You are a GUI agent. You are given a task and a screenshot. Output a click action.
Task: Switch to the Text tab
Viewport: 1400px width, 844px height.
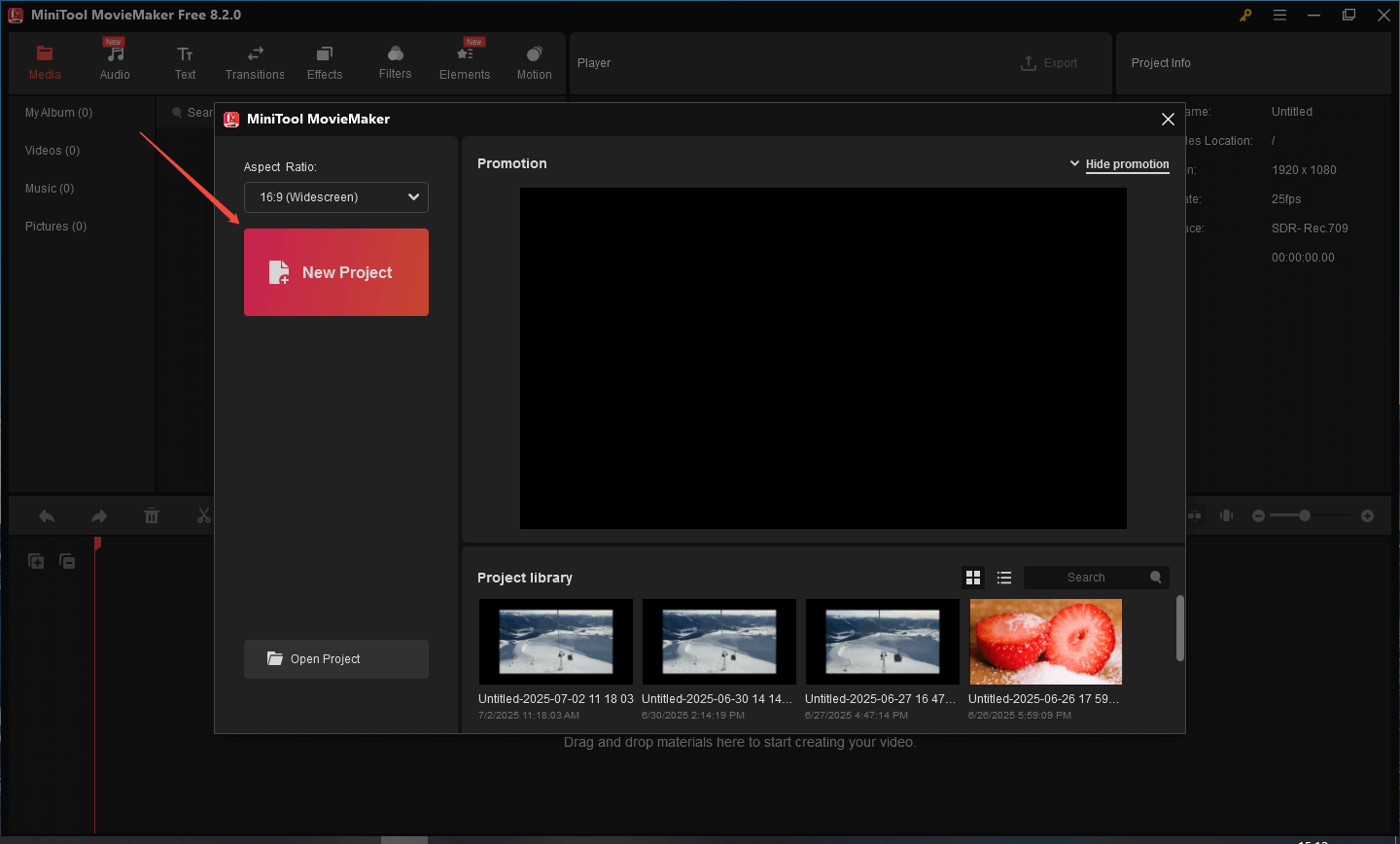coord(185,63)
